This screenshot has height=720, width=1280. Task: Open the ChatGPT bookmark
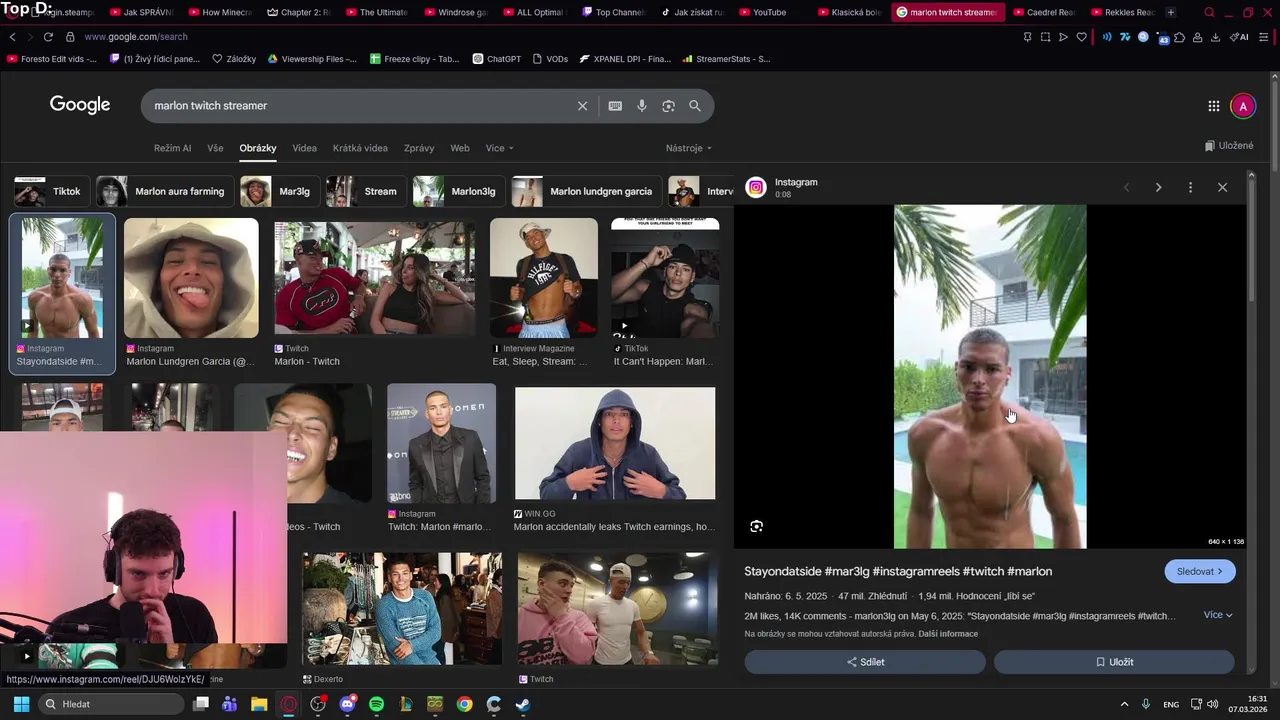[x=497, y=59]
